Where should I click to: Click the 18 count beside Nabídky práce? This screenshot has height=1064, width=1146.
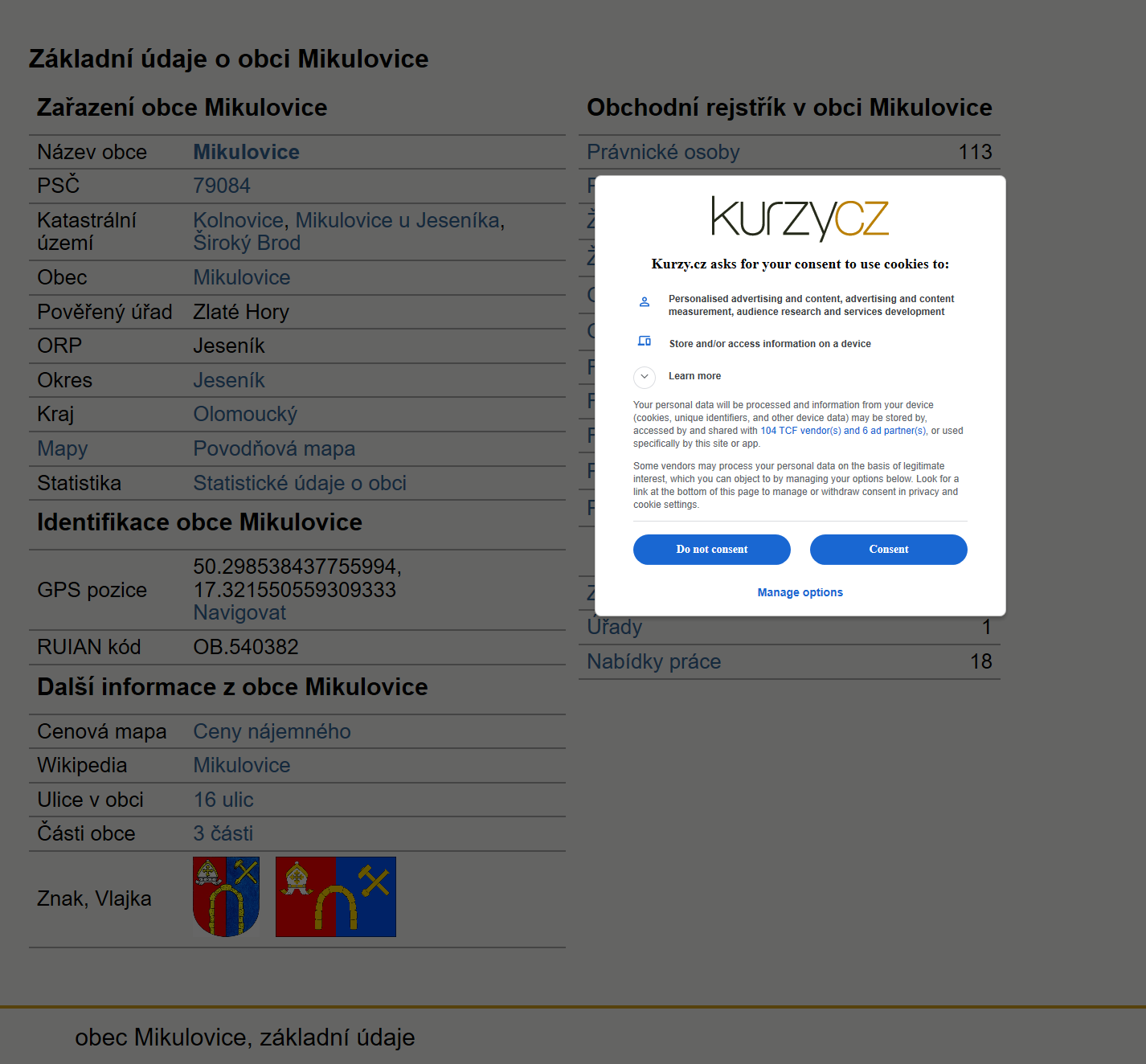[980, 661]
